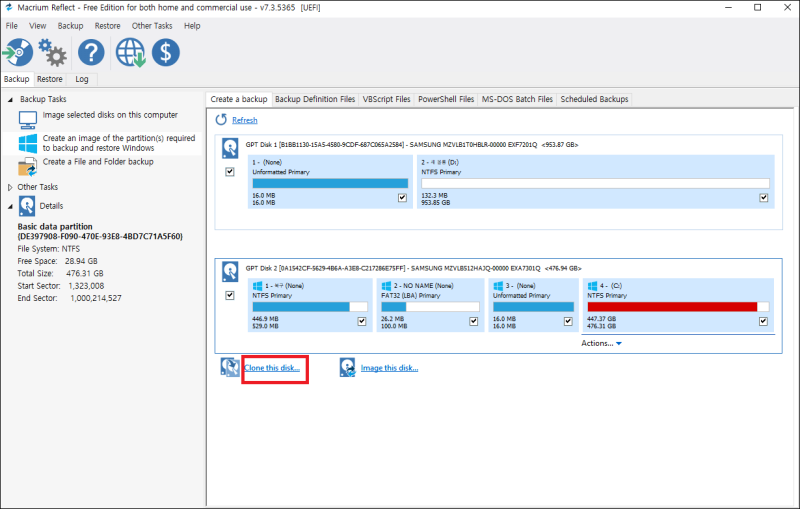This screenshot has height=509, width=800.
Task: Click the Image this disk... link
Action: [x=390, y=368]
